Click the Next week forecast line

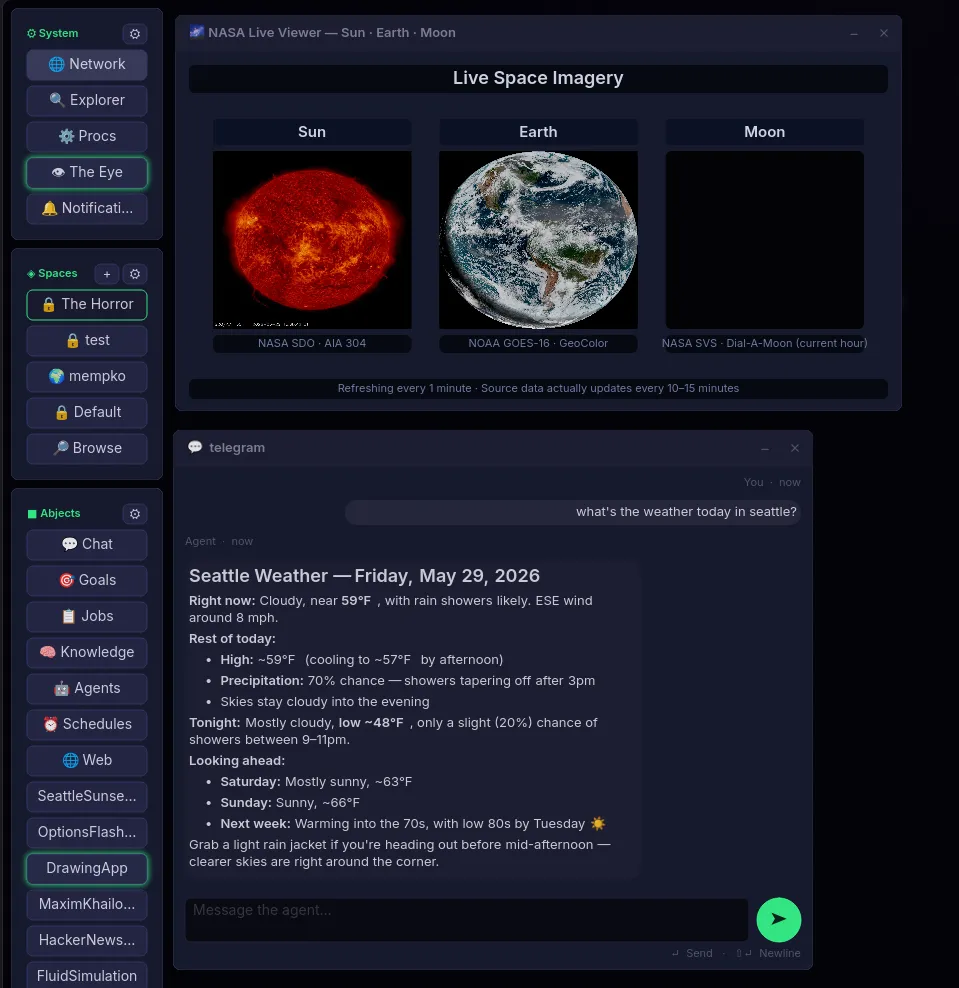coord(413,824)
